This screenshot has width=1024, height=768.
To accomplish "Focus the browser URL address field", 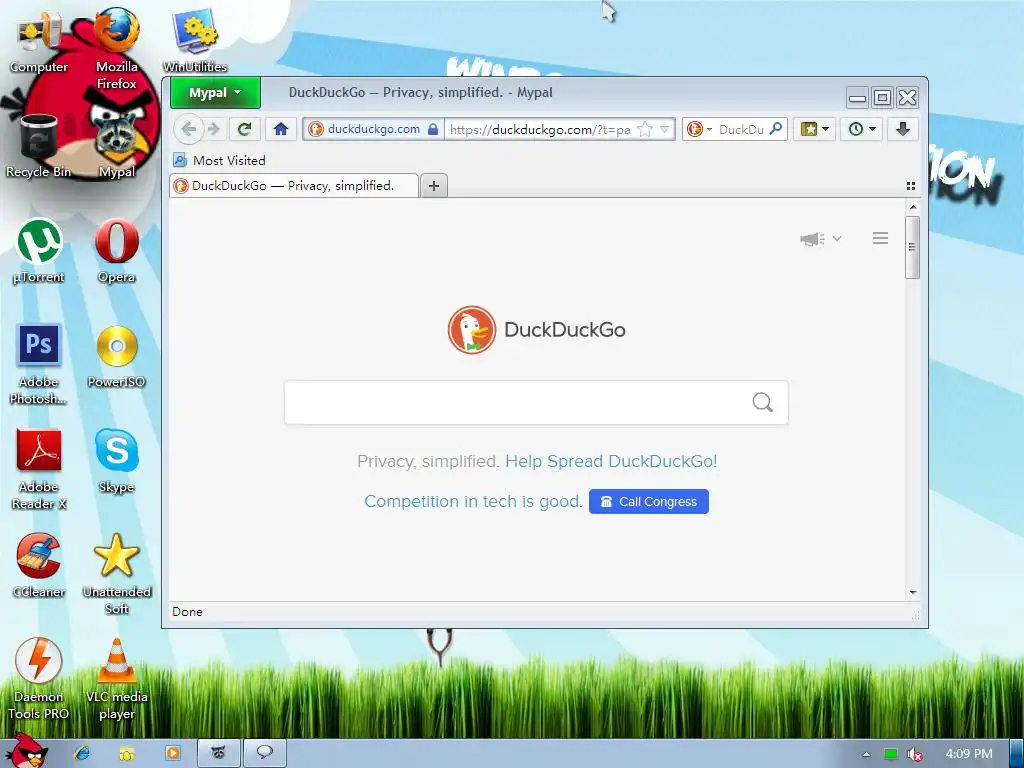I will (540, 129).
